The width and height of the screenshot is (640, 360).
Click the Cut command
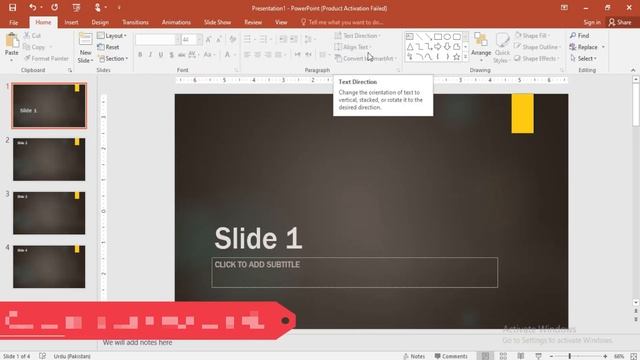(x=32, y=36)
